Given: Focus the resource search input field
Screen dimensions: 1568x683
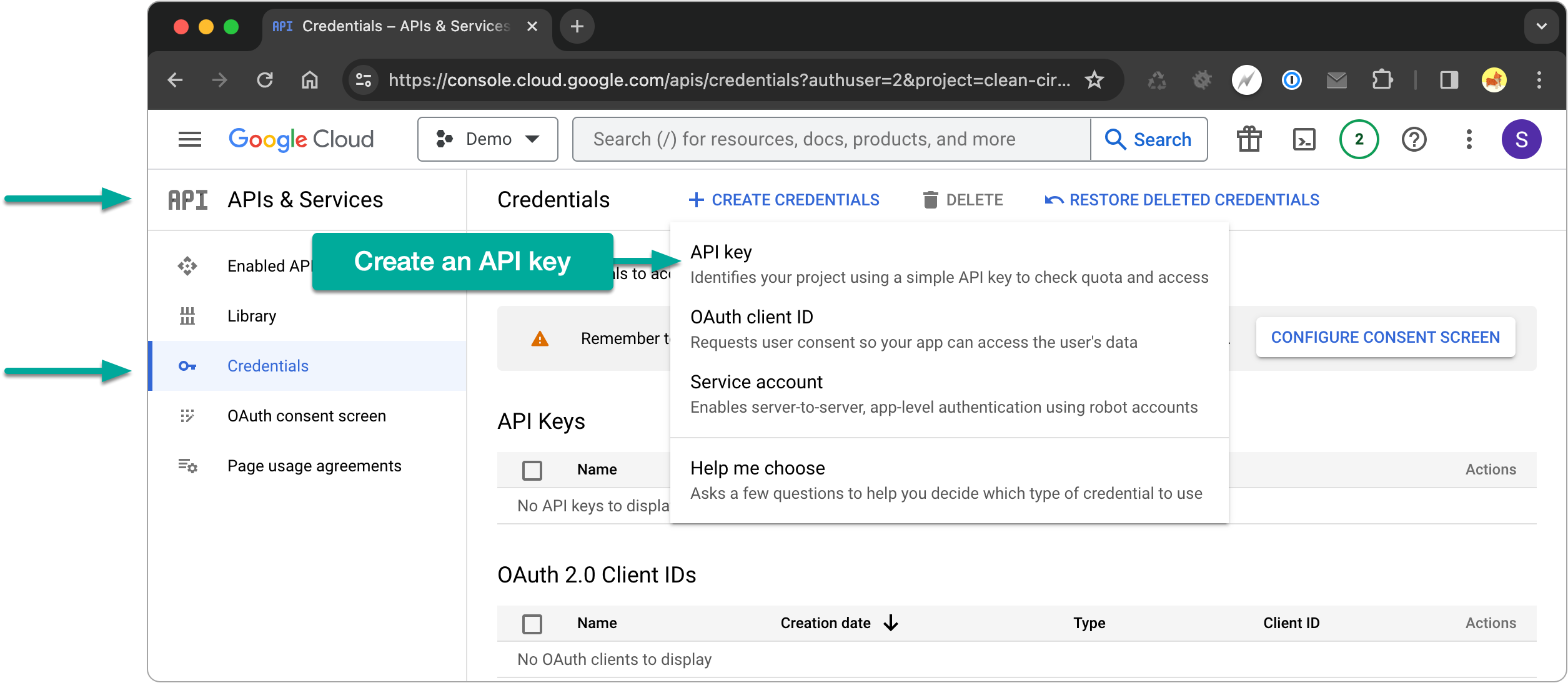Looking at the screenshot, I should [831, 139].
